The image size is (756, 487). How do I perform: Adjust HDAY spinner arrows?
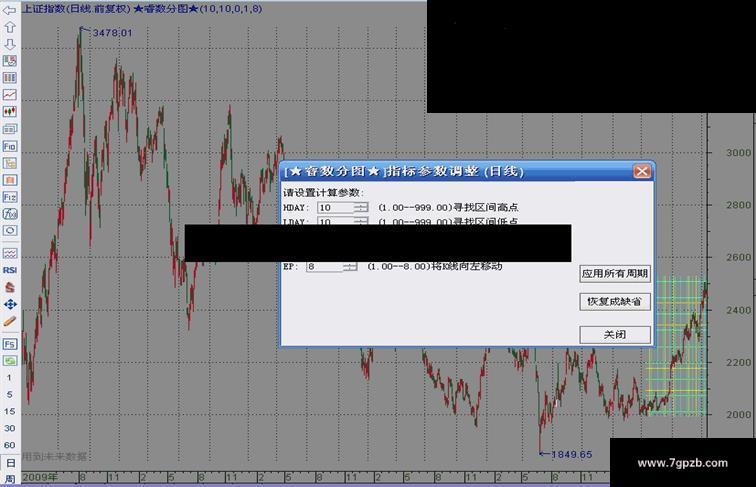tap(361, 207)
